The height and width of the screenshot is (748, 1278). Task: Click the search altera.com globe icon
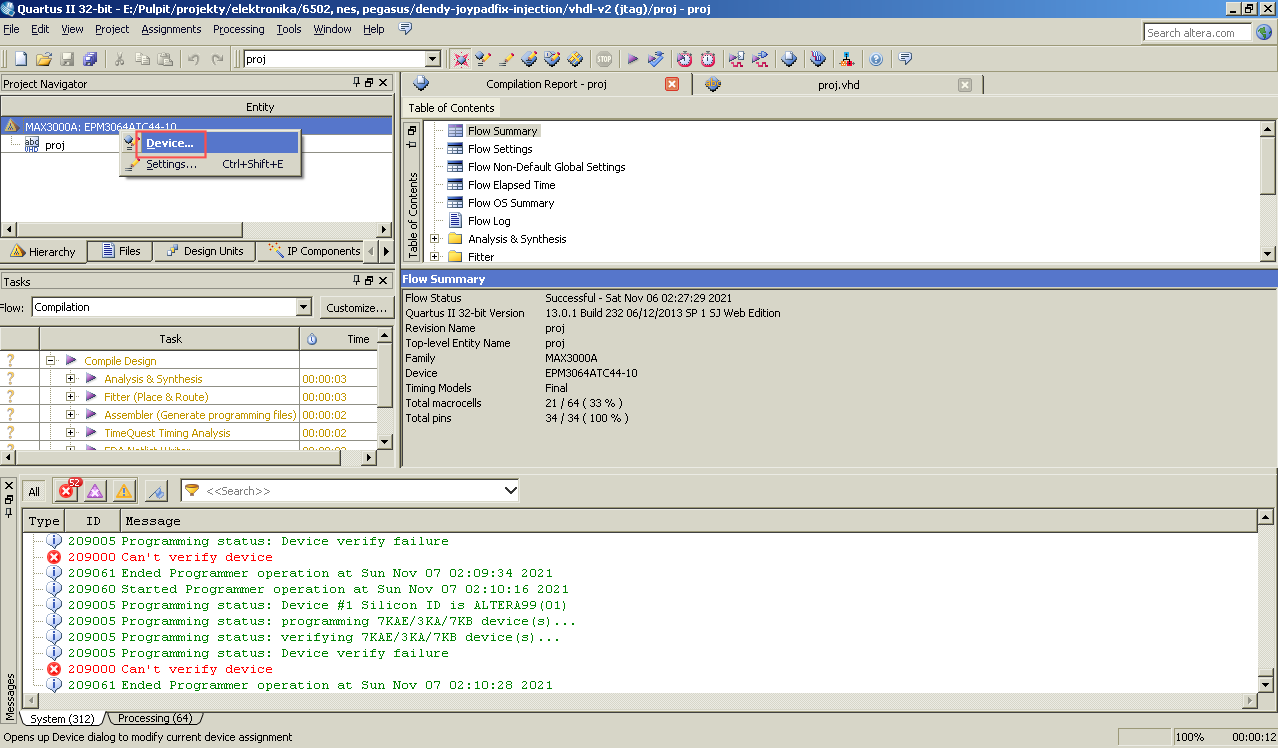(1263, 33)
